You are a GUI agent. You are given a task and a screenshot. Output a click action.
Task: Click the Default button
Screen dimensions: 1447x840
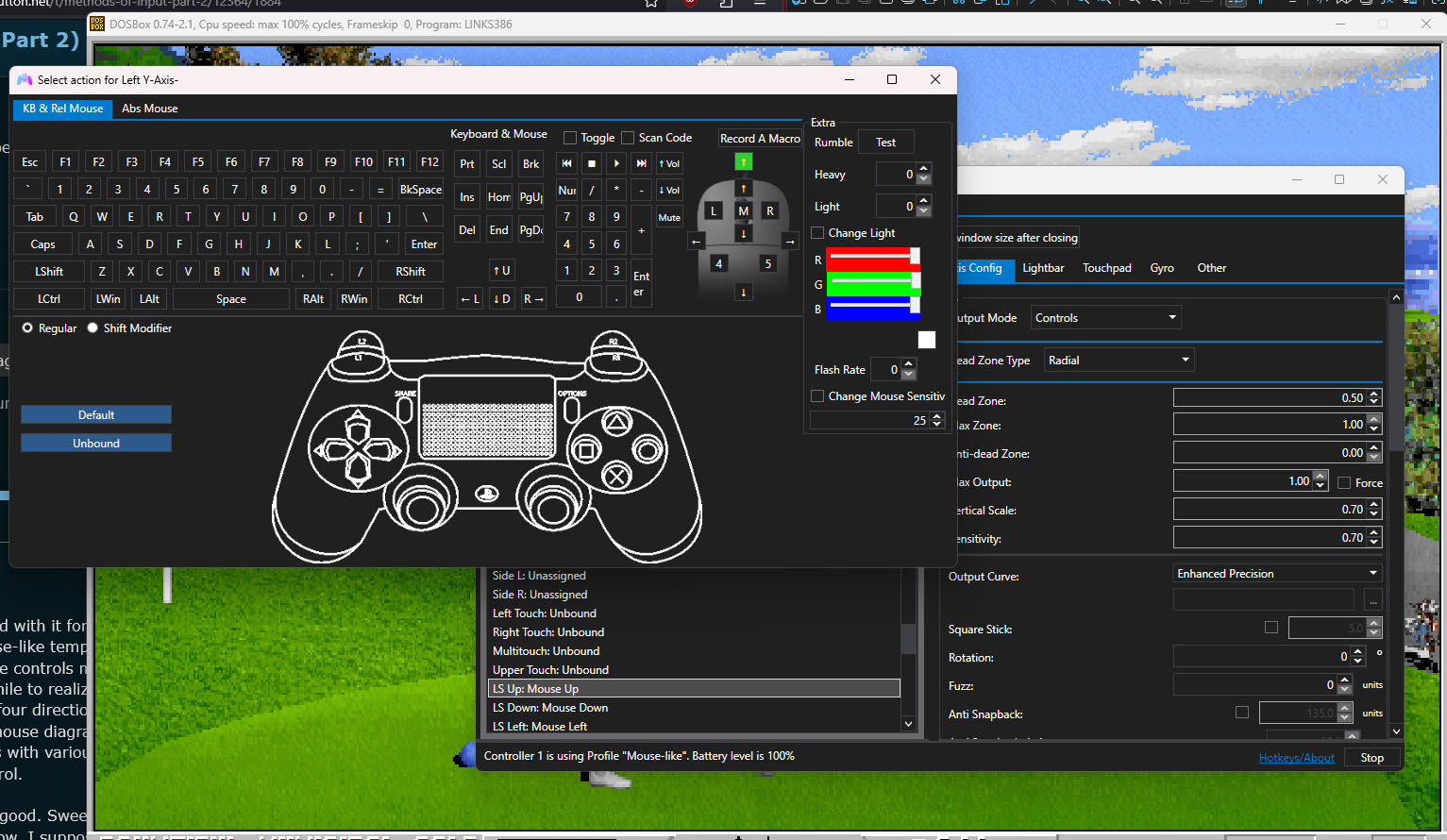(x=96, y=415)
